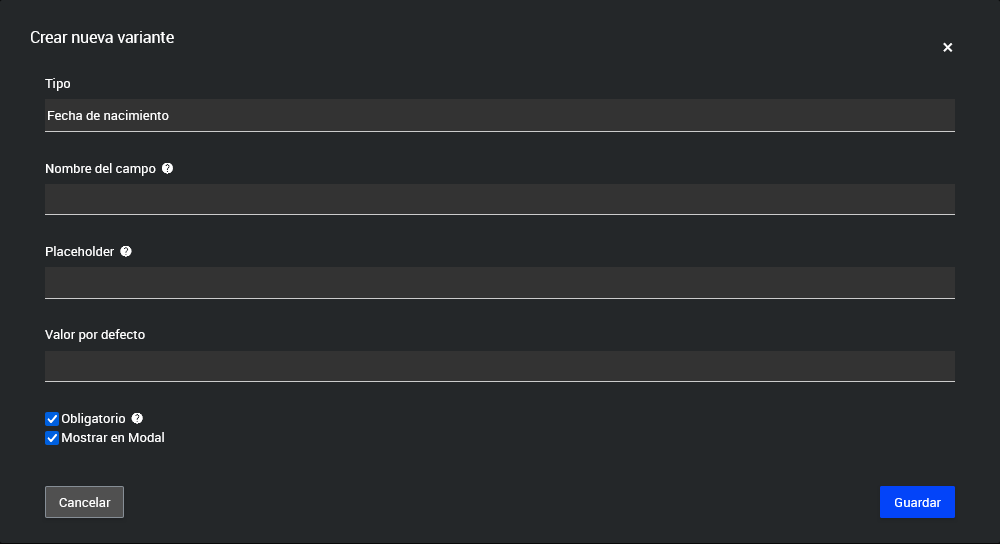Click the 'Mostrar en Modal' label text
The image size is (1000, 544).
pyautogui.click(x=113, y=438)
